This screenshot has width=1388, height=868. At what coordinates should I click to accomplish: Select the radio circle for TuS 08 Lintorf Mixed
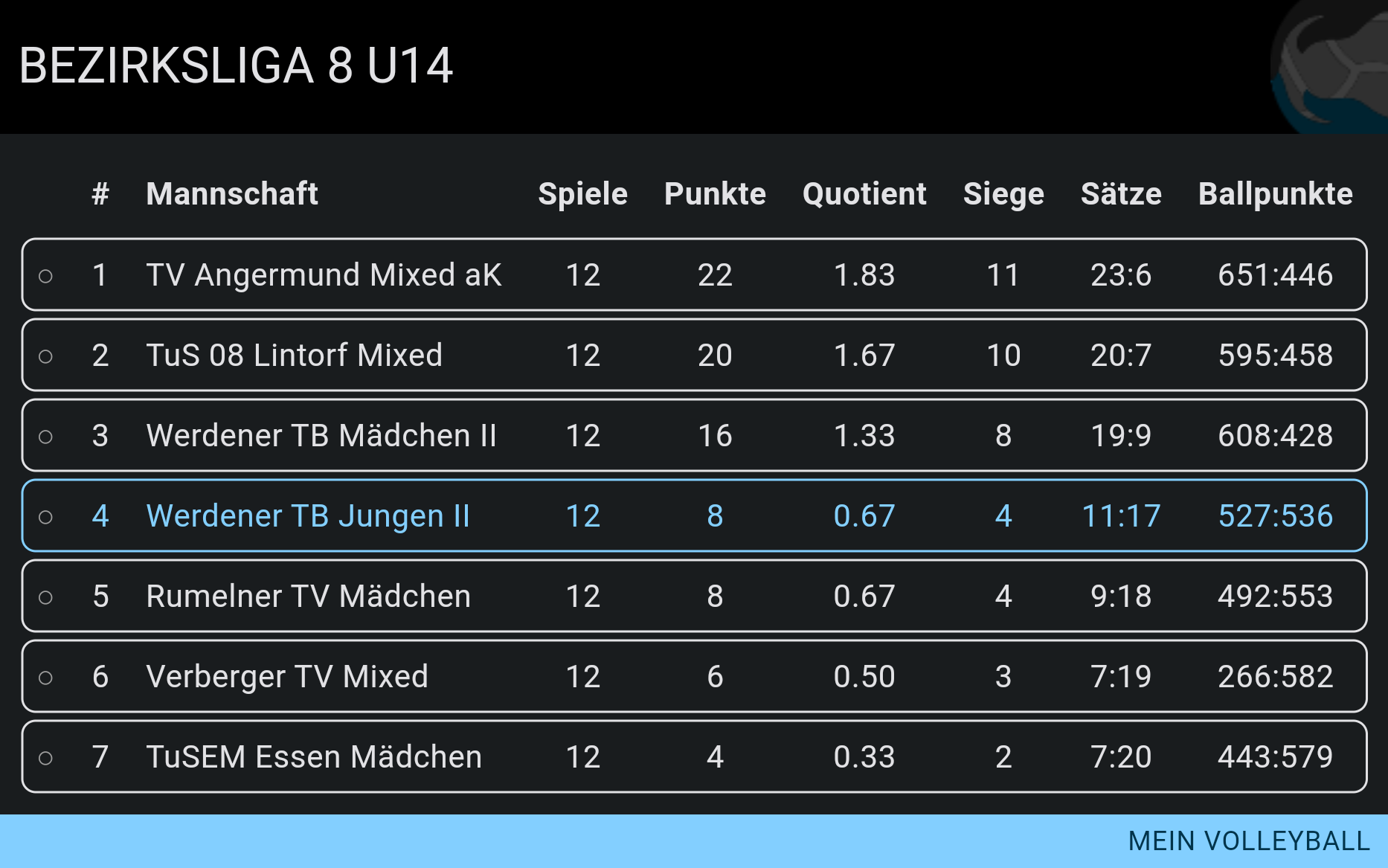coord(45,356)
